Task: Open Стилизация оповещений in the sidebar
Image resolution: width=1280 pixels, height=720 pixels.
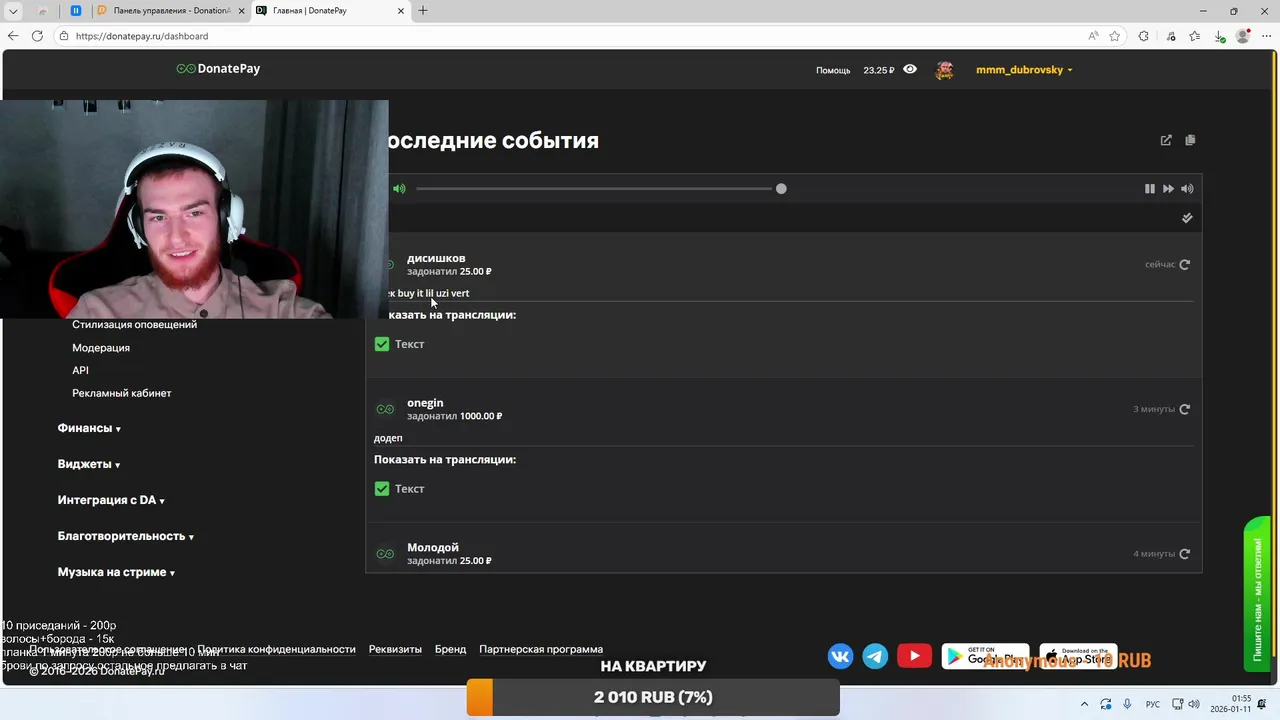Action: pyautogui.click(x=134, y=324)
